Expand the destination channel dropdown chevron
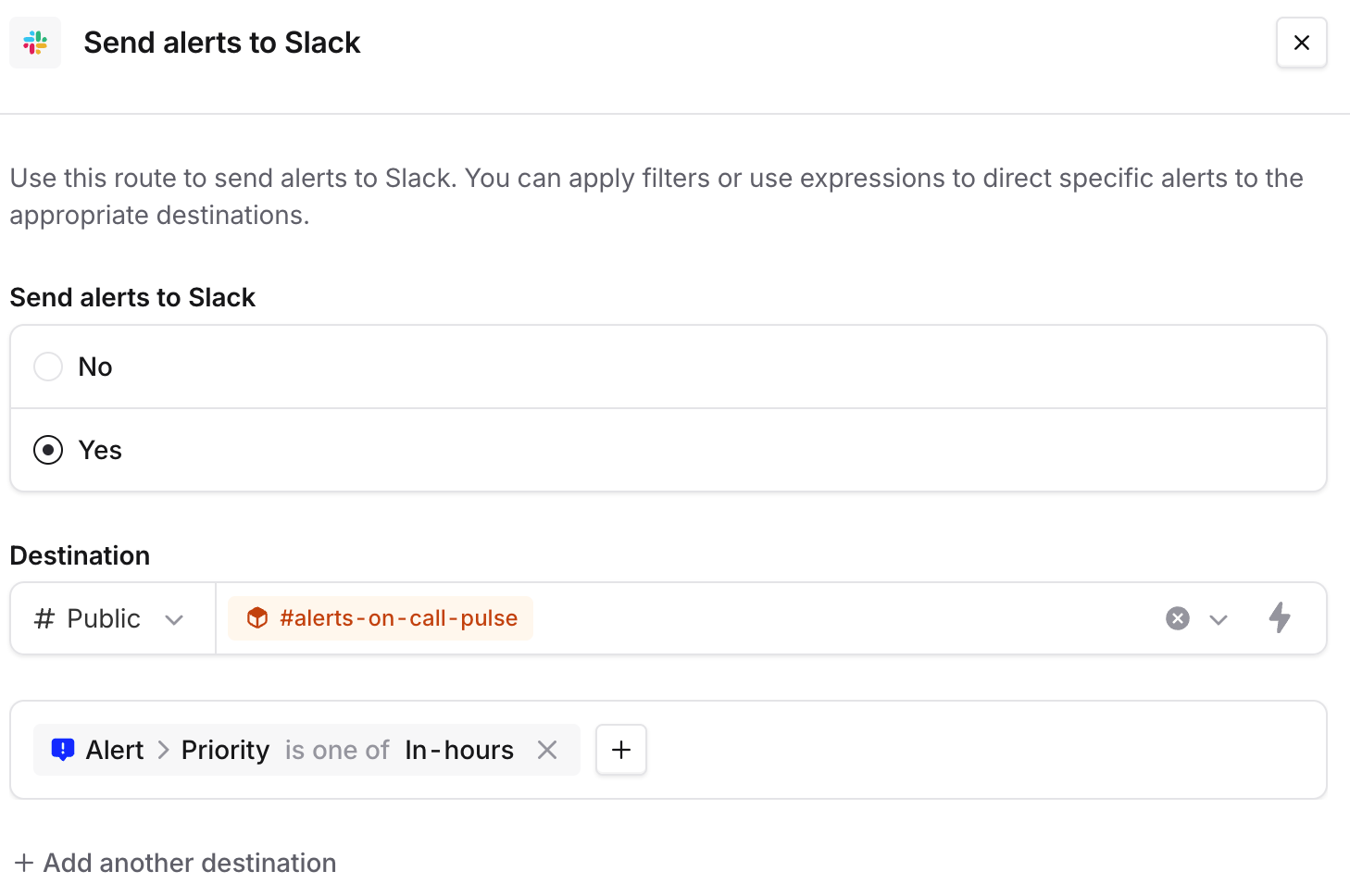 point(1219,619)
